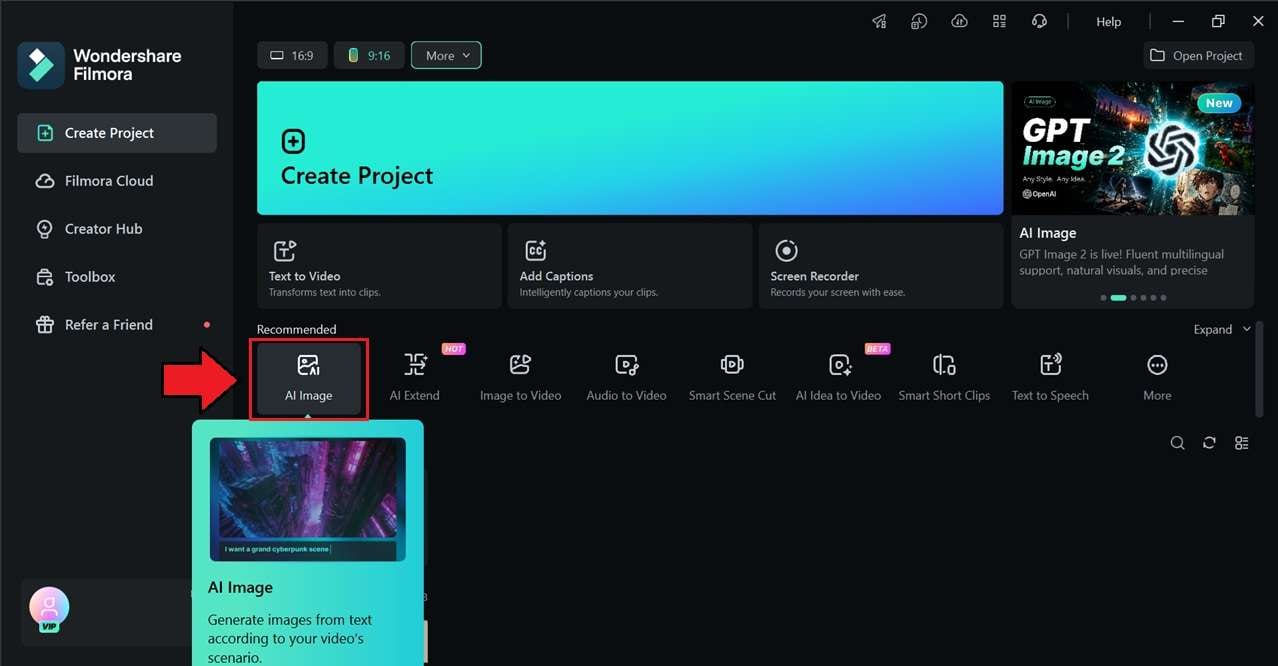This screenshot has height=666, width=1278.
Task: Contact support via headset icon
Action: (x=1039, y=21)
